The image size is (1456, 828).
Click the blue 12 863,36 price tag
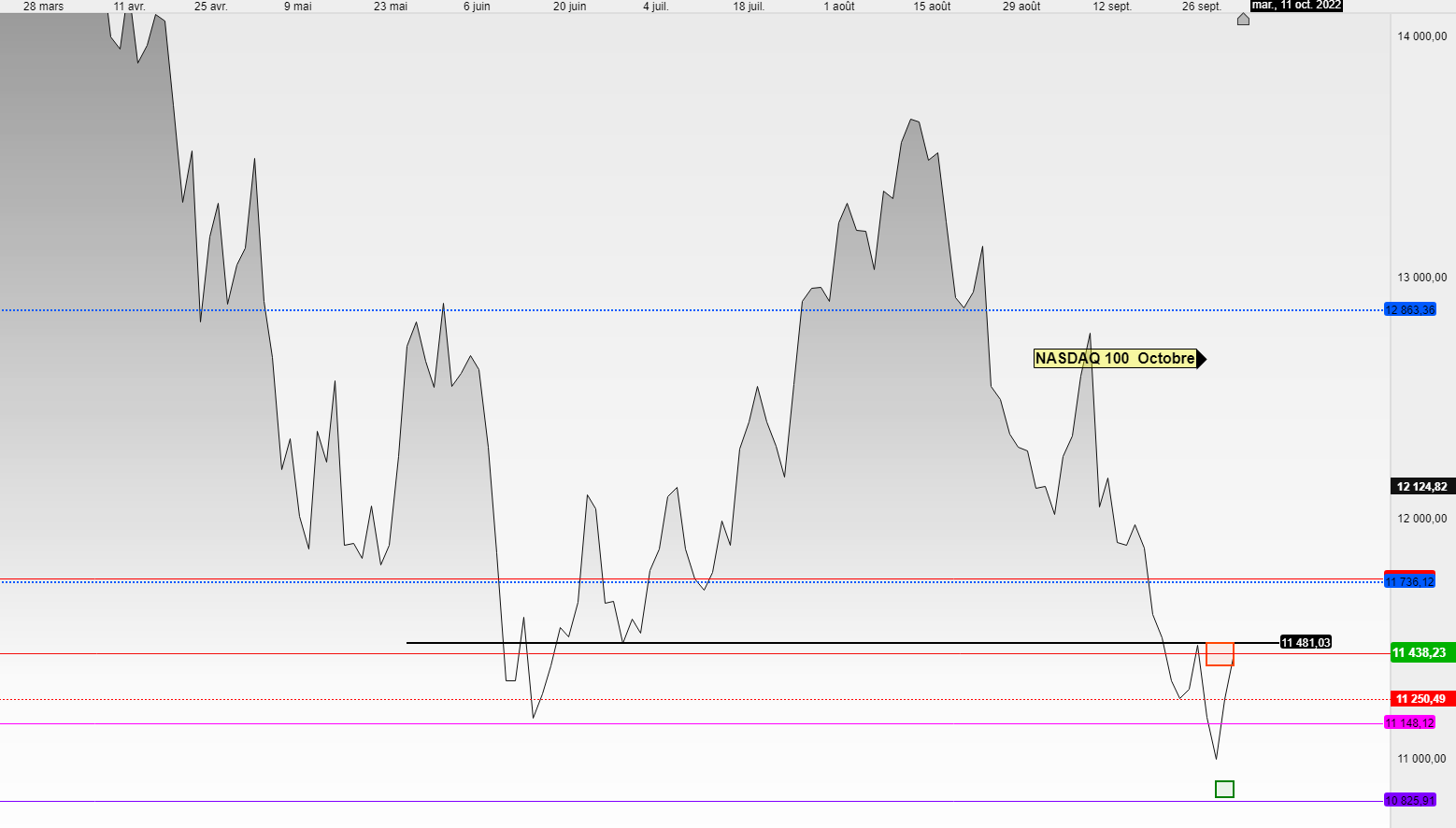(1409, 310)
